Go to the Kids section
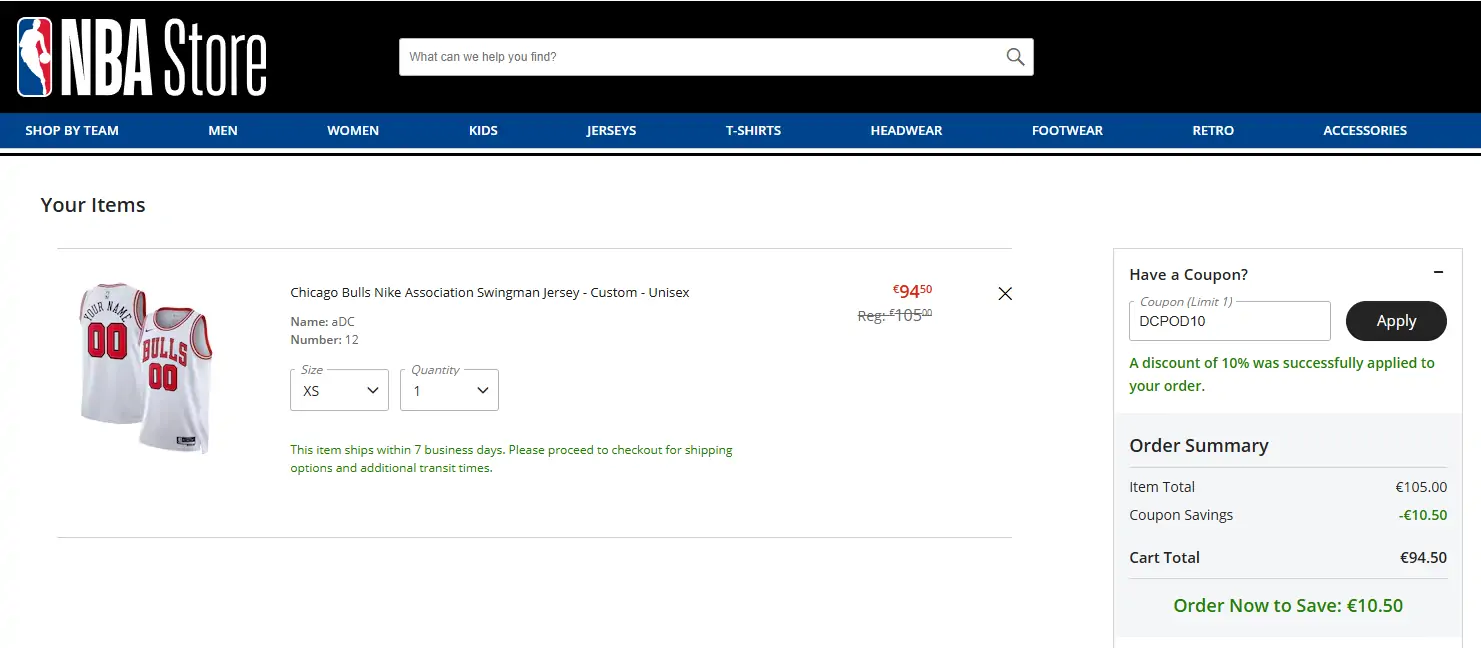Viewport: 1481px width, 648px height. [483, 130]
